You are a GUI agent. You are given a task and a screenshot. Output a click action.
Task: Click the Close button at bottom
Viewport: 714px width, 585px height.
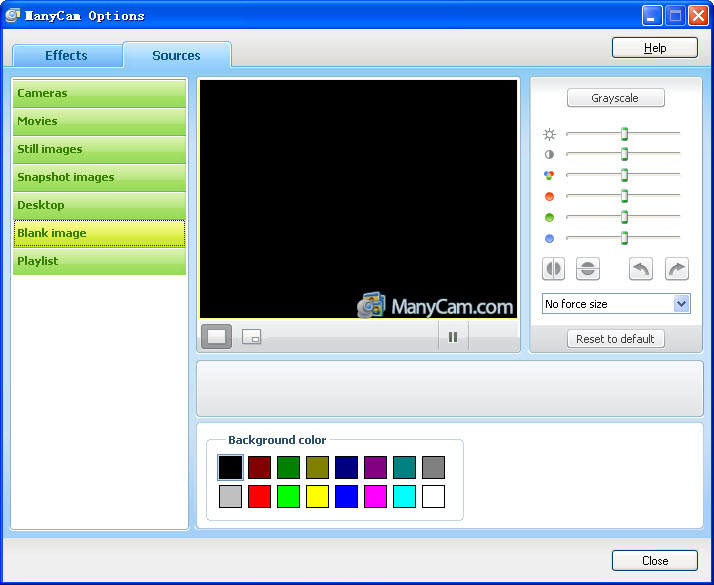(x=655, y=560)
